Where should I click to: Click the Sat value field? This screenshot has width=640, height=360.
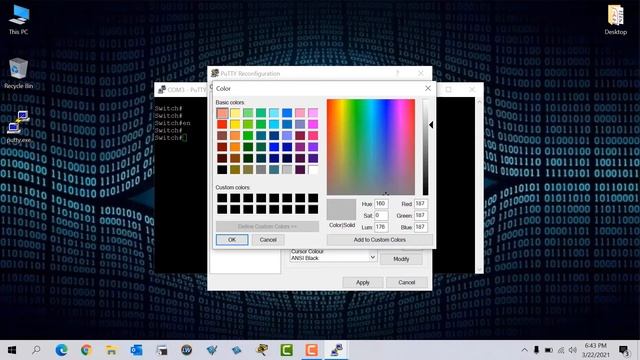pyautogui.click(x=381, y=215)
